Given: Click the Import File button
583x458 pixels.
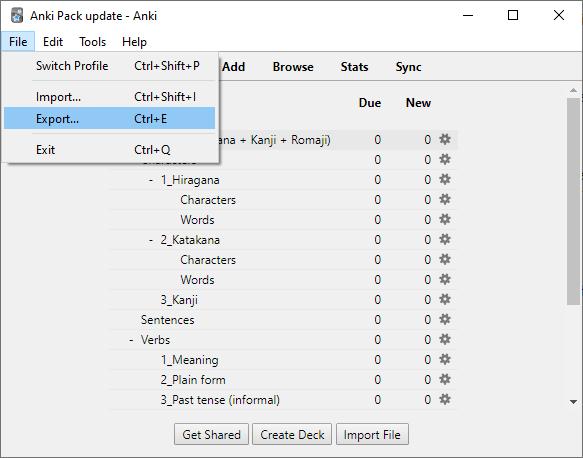Looking at the screenshot, I should [372, 434].
